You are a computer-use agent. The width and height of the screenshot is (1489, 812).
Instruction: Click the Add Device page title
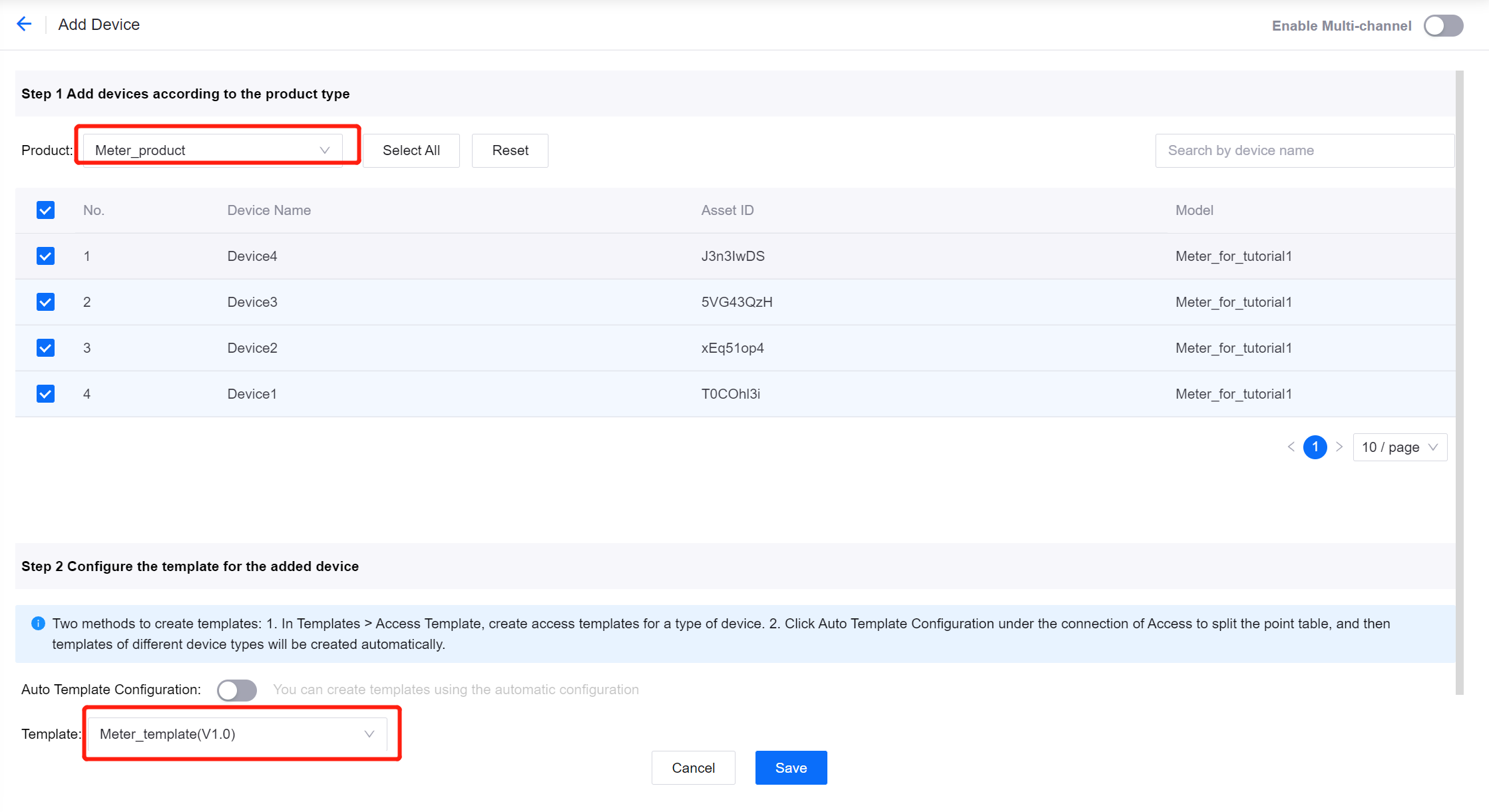[99, 25]
